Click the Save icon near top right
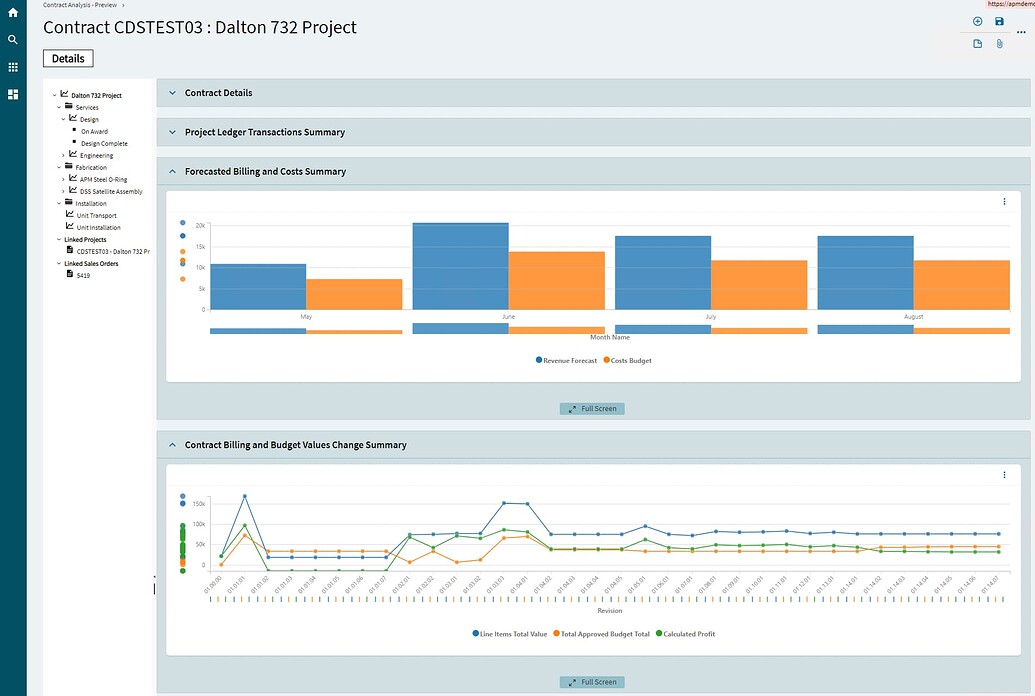Screen dimensions: 1035x696 [999, 20]
